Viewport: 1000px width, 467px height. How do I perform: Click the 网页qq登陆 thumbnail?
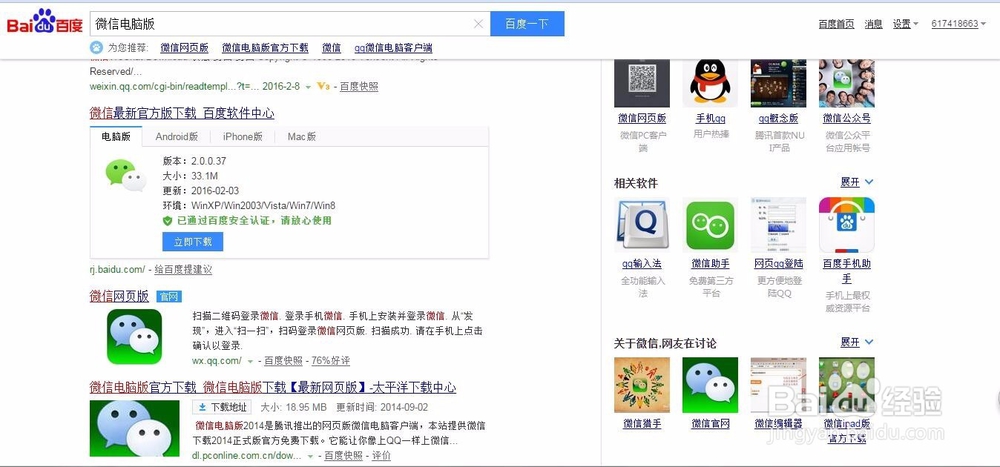(778, 225)
